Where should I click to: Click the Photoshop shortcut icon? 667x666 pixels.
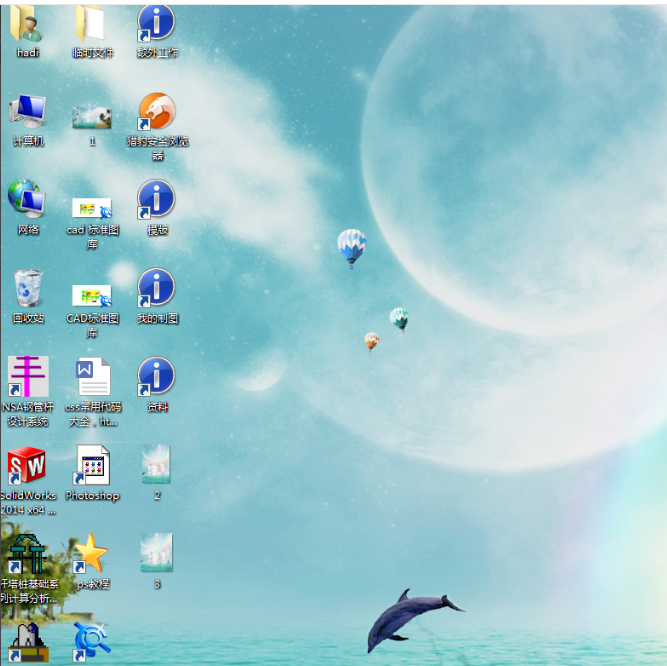92,465
